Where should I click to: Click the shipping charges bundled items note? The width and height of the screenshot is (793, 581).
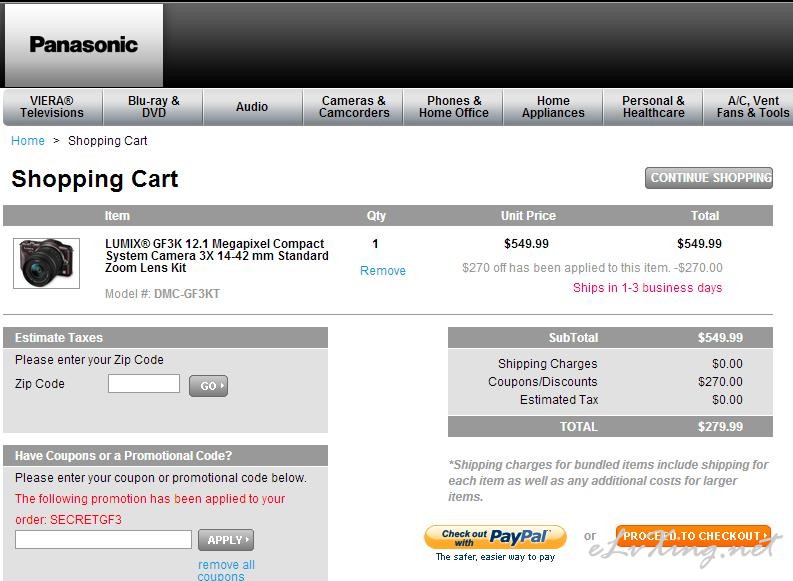tap(608, 480)
